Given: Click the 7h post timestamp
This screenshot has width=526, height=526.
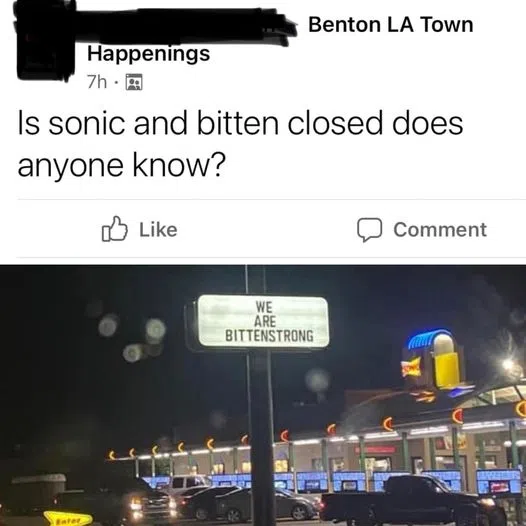Looking at the screenshot, I should tap(97, 82).
